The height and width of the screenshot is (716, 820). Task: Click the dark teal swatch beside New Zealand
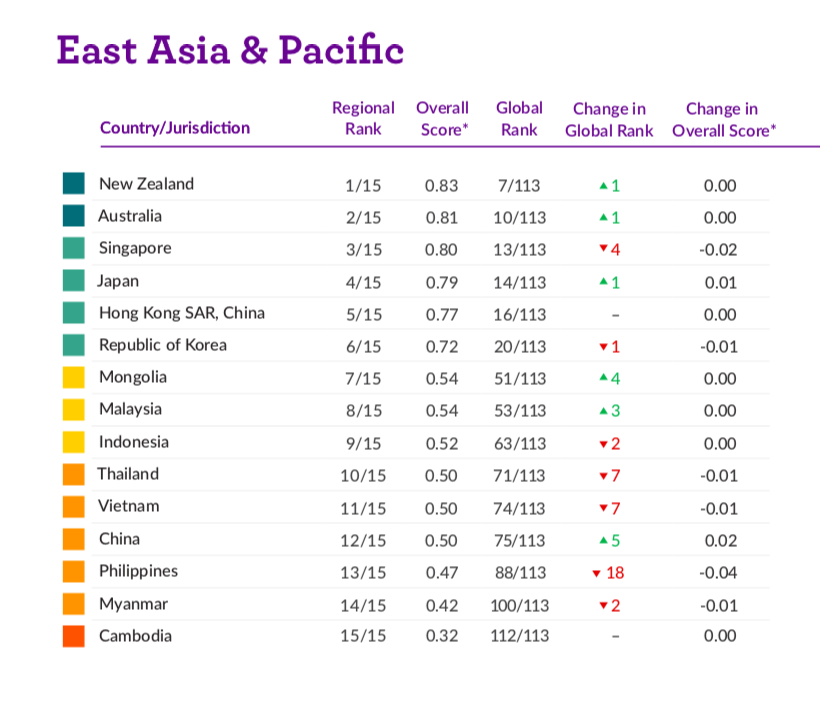pyautogui.click(x=74, y=184)
